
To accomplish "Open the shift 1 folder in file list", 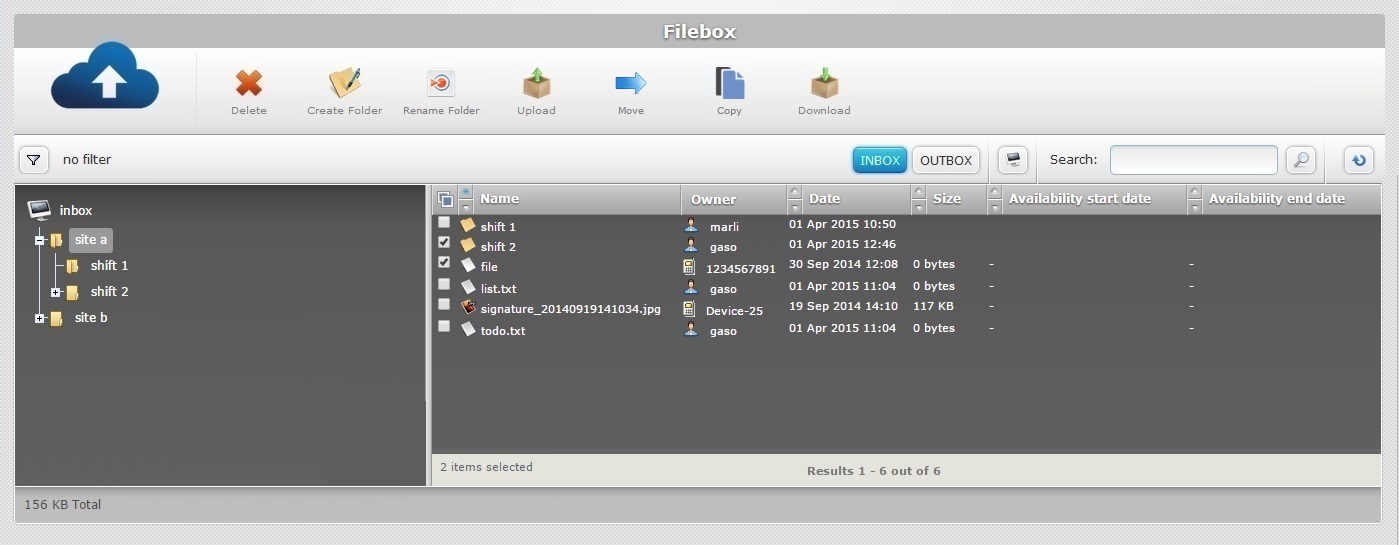I will [498, 227].
